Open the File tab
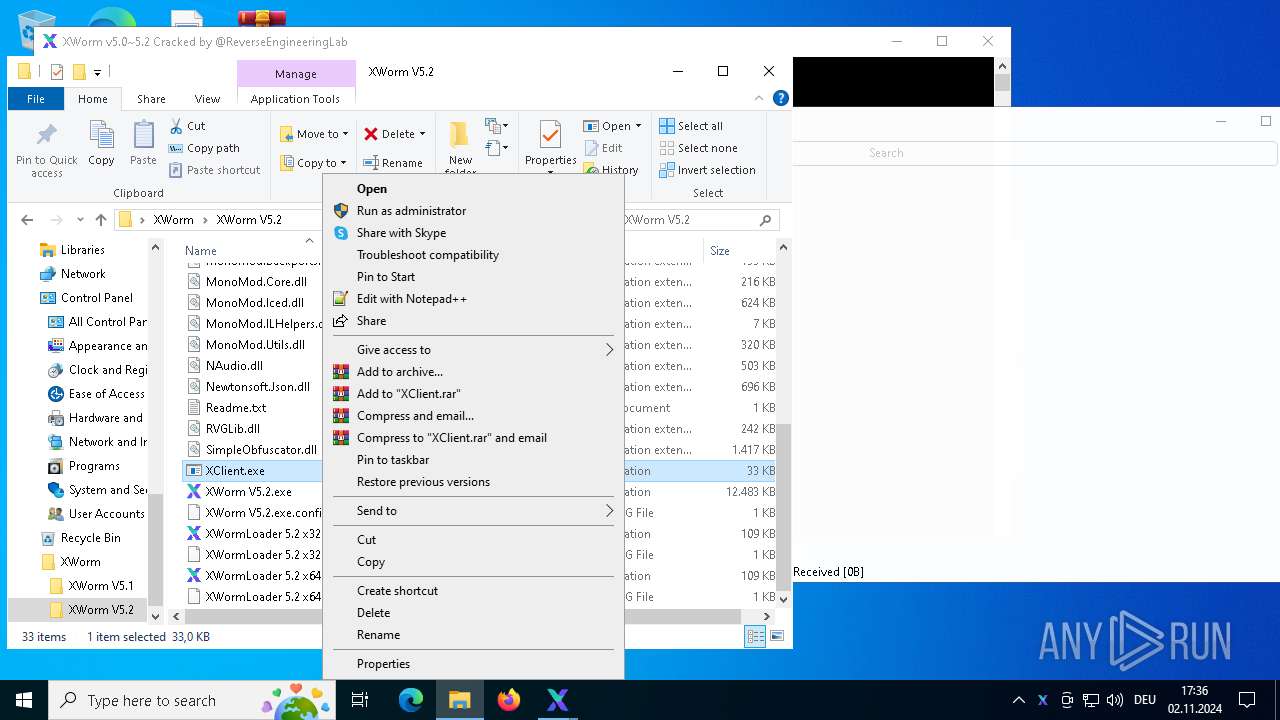 (36, 99)
